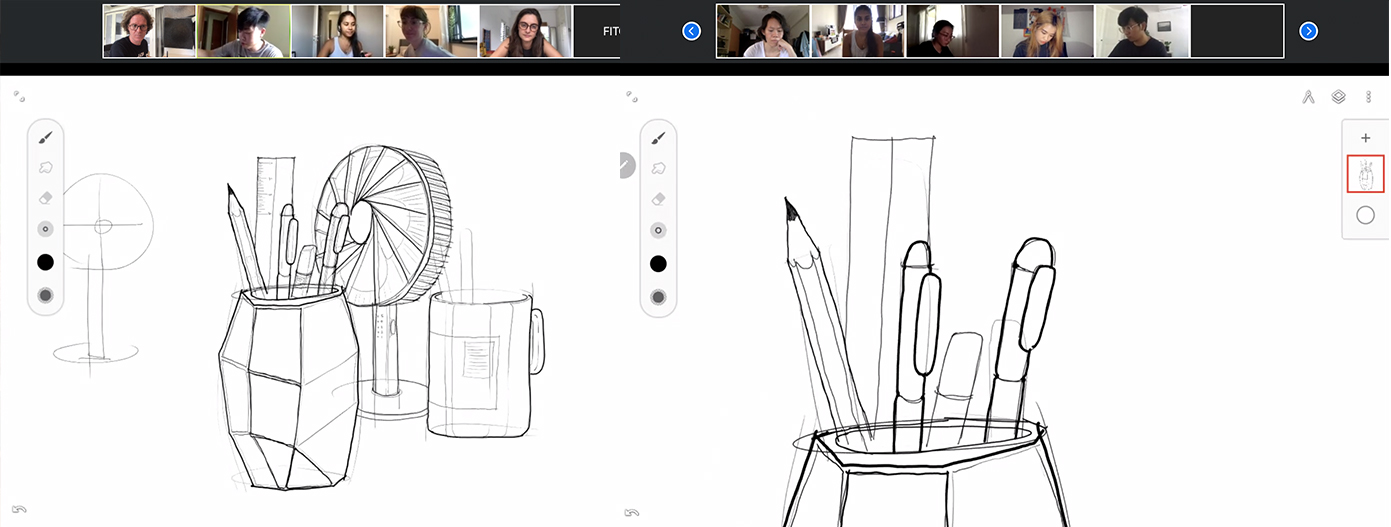
Task: Add a new layer with the plus button
Action: click(1365, 138)
